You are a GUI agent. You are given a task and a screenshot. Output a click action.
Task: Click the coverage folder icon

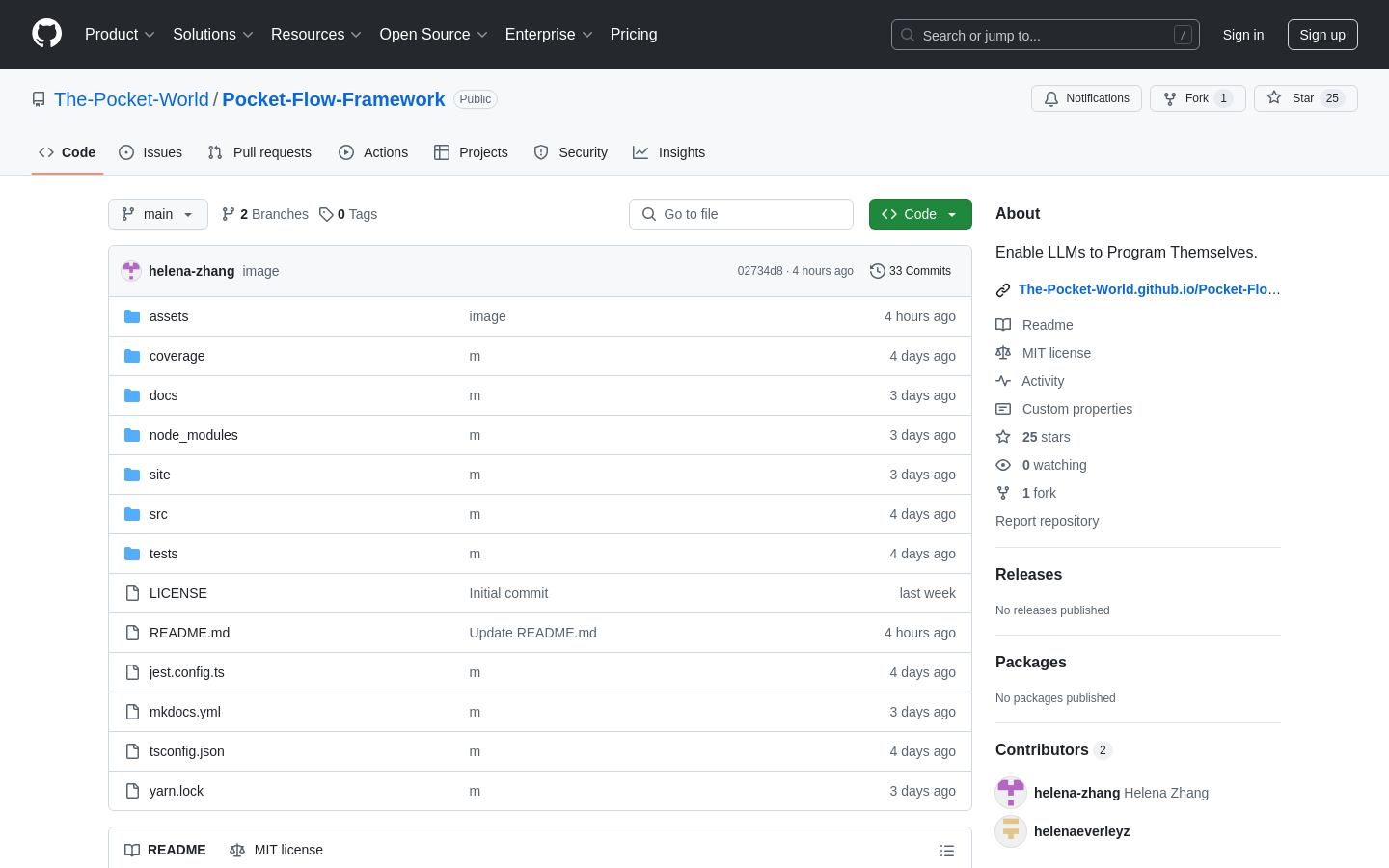pos(132,356)
